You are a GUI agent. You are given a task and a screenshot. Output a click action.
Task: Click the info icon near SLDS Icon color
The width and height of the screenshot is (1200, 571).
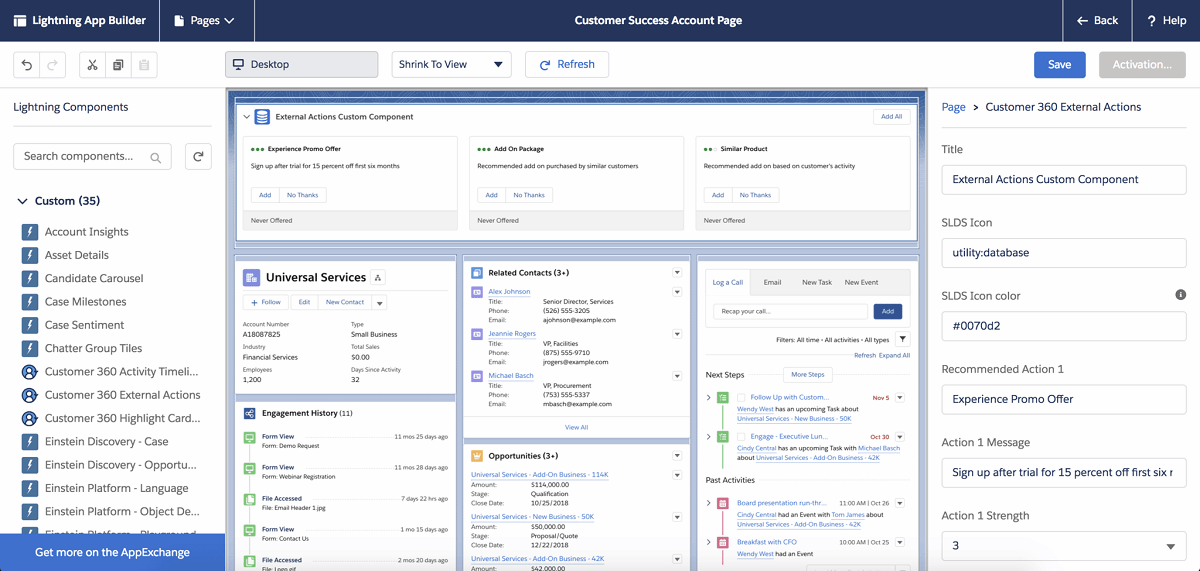tap(1180, 295)
